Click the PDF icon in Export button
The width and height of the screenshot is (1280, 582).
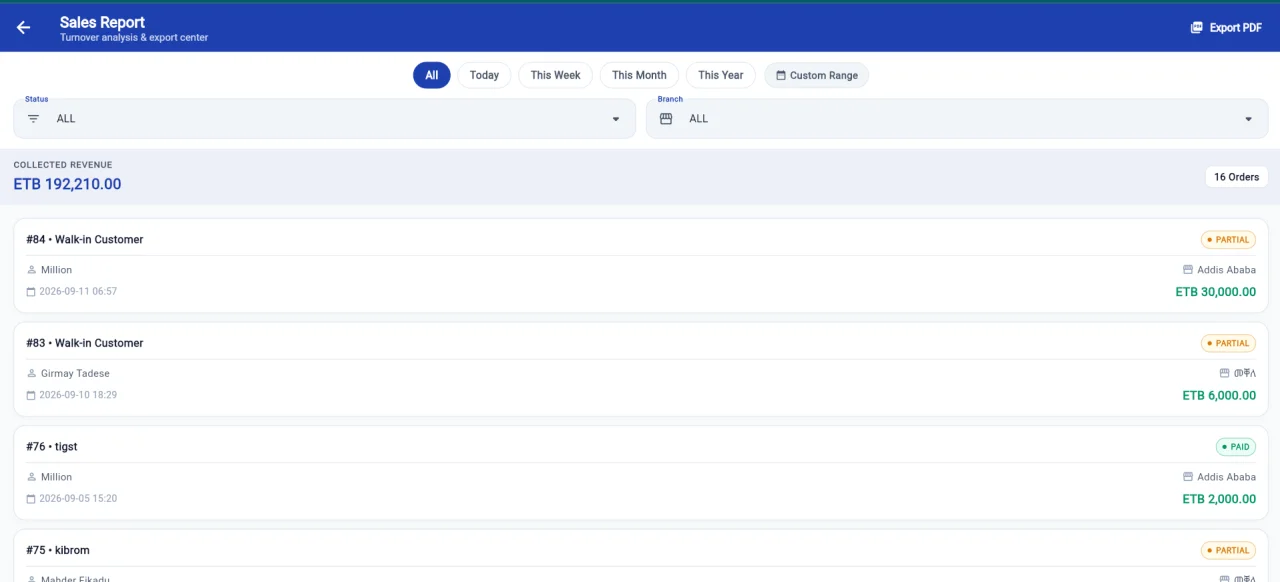1197,28
